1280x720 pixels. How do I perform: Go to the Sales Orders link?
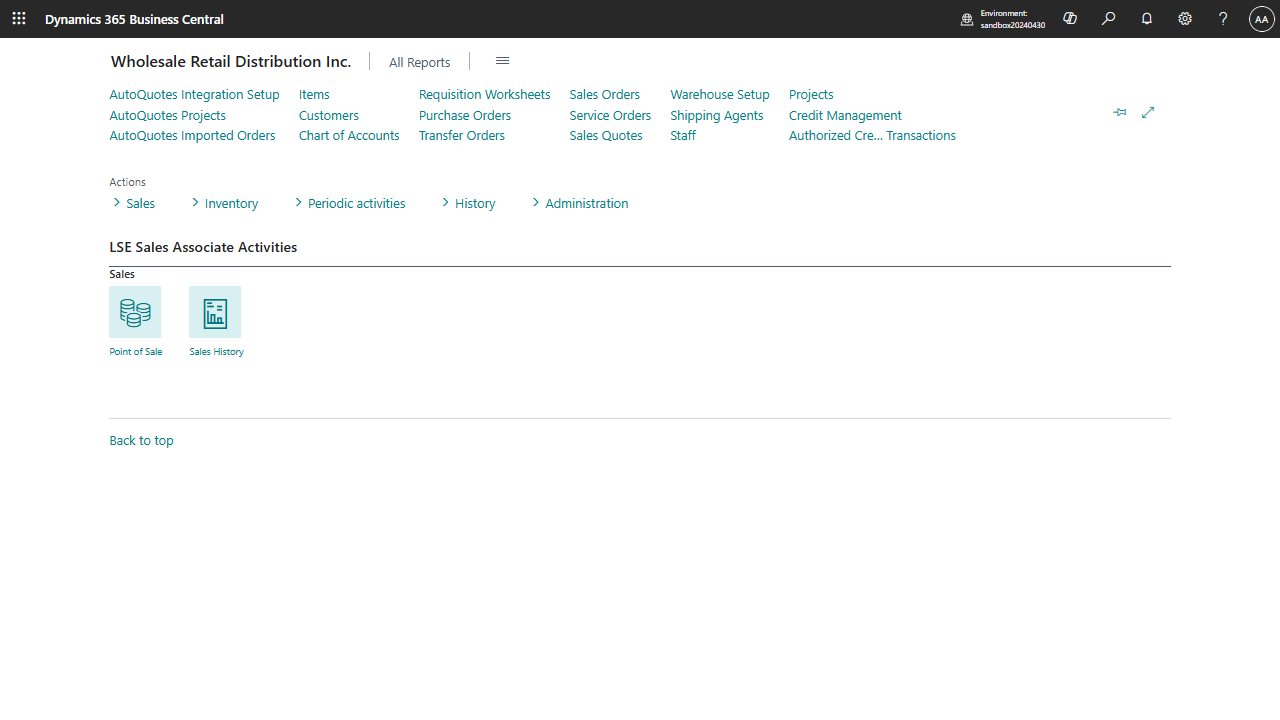click(604, 94)
